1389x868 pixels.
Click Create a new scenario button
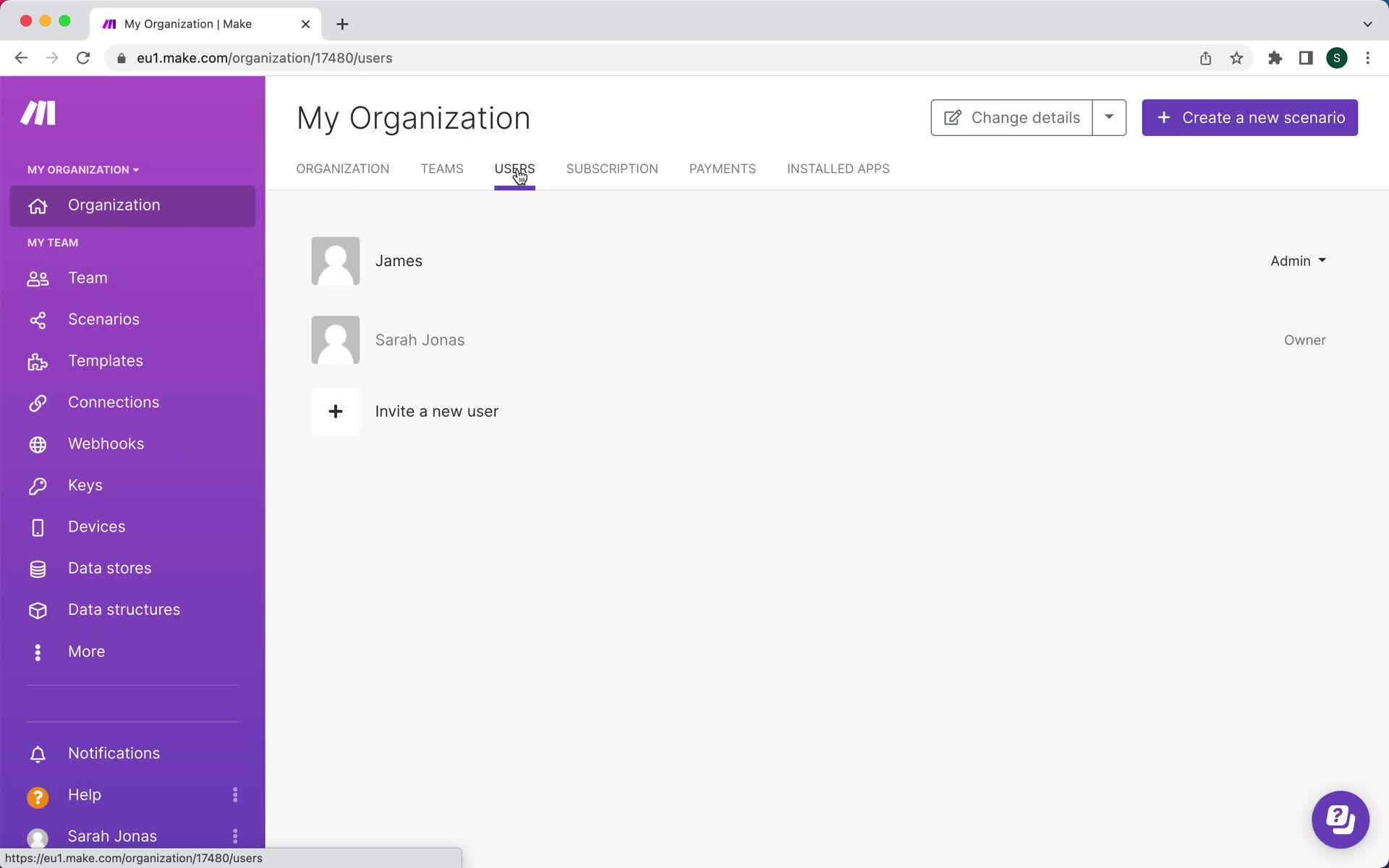(1250, 117)
